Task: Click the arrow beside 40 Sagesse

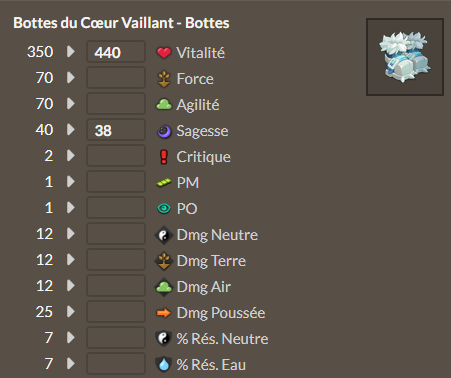Action: point(71,130)
